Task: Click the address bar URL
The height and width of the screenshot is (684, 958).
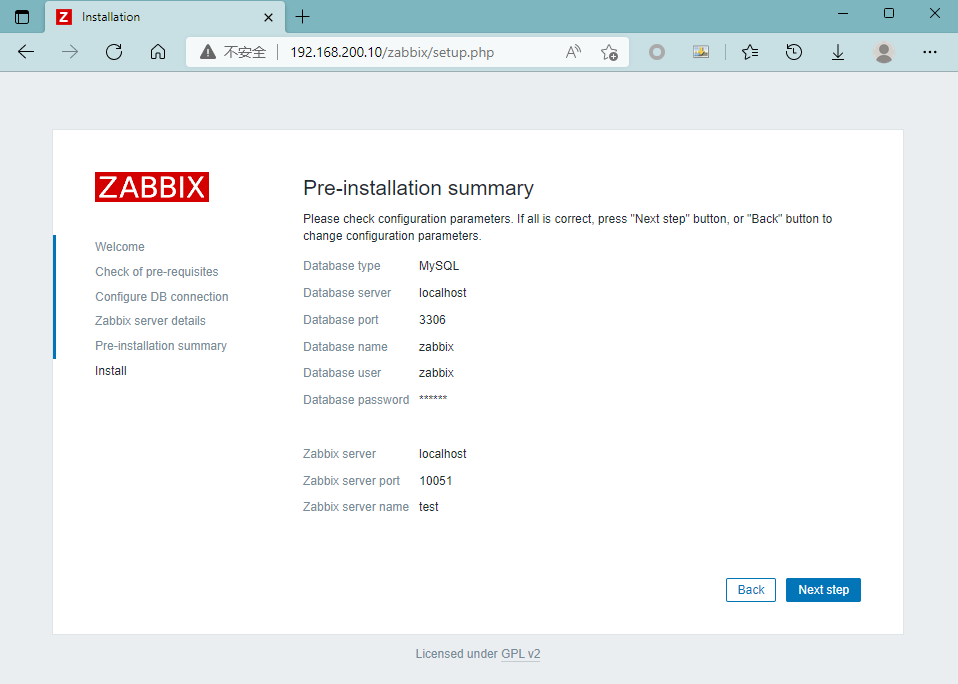Action: pyautogui.click(x=392, y=53)
